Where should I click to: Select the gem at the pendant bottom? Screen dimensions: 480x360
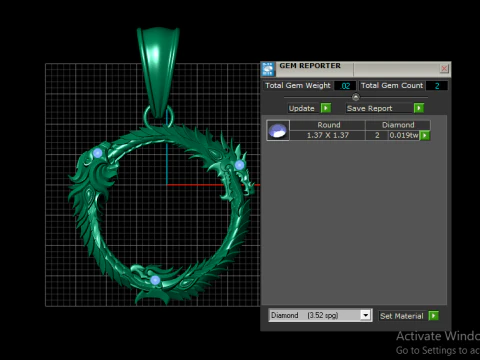pyautogui.click(x=155, y=280)
